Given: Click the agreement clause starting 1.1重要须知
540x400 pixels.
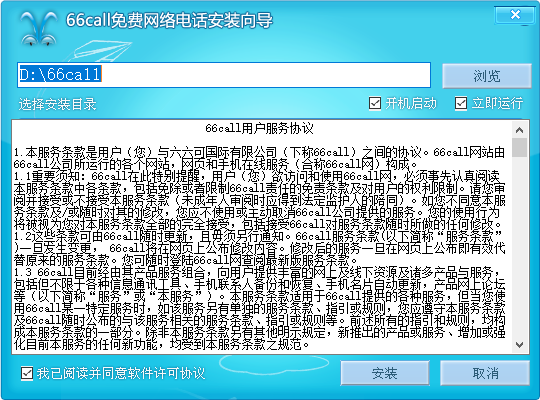Looking at the screenshot, I should 260,201.
